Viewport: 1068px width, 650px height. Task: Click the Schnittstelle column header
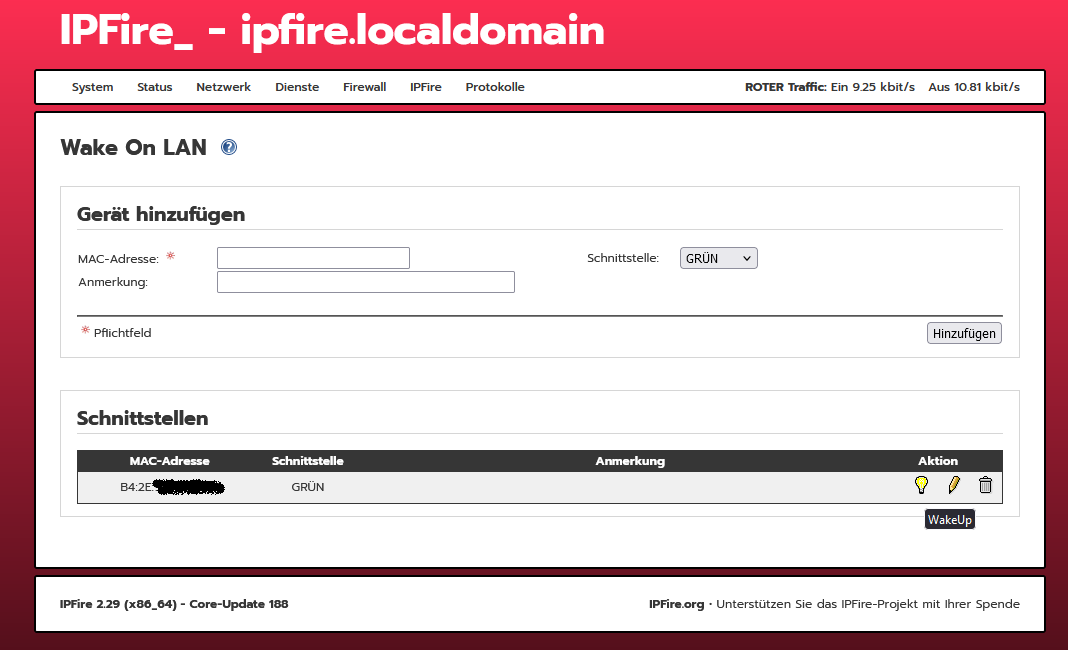(307, 461)
